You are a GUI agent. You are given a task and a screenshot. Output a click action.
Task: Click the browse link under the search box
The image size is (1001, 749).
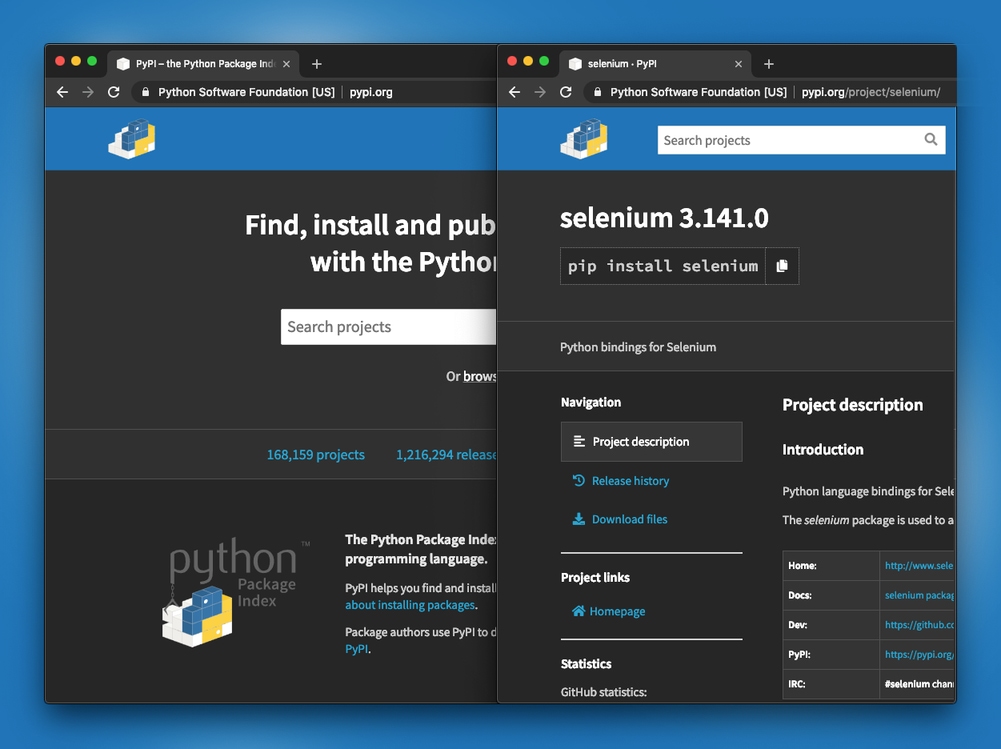click(479, 377)
